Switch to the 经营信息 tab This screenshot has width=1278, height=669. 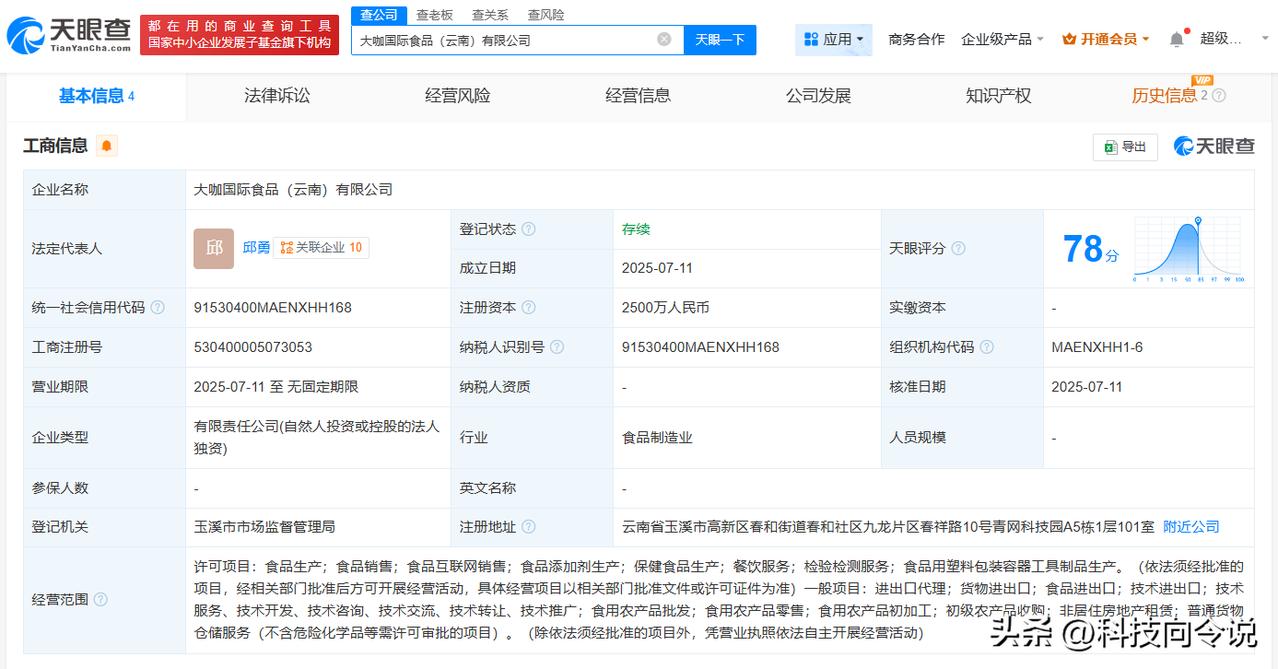point(638,96)
